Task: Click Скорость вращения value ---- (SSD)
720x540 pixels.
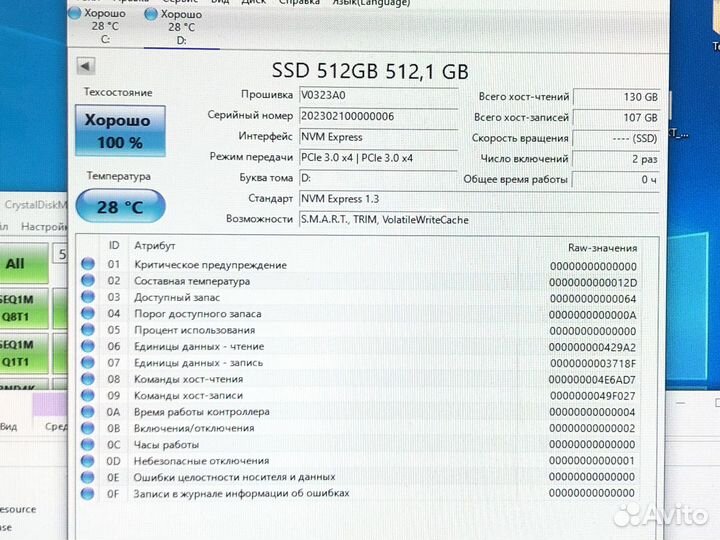Action: pyautogui.click(x=617, y=138)
